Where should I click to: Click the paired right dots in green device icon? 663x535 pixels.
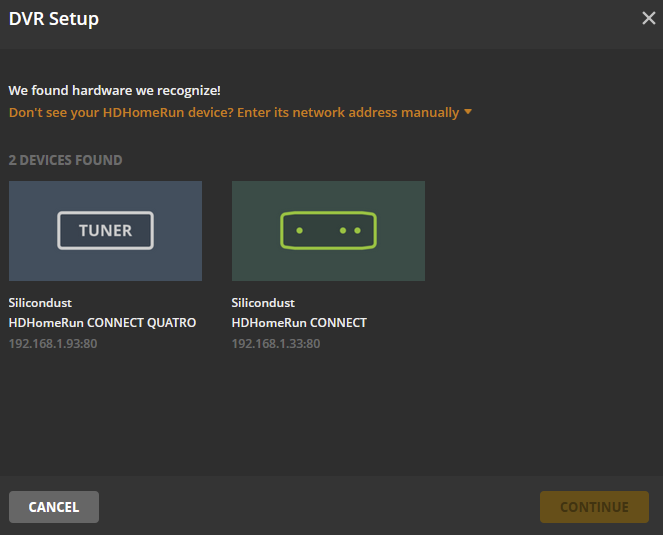click(x=350, y=231)
